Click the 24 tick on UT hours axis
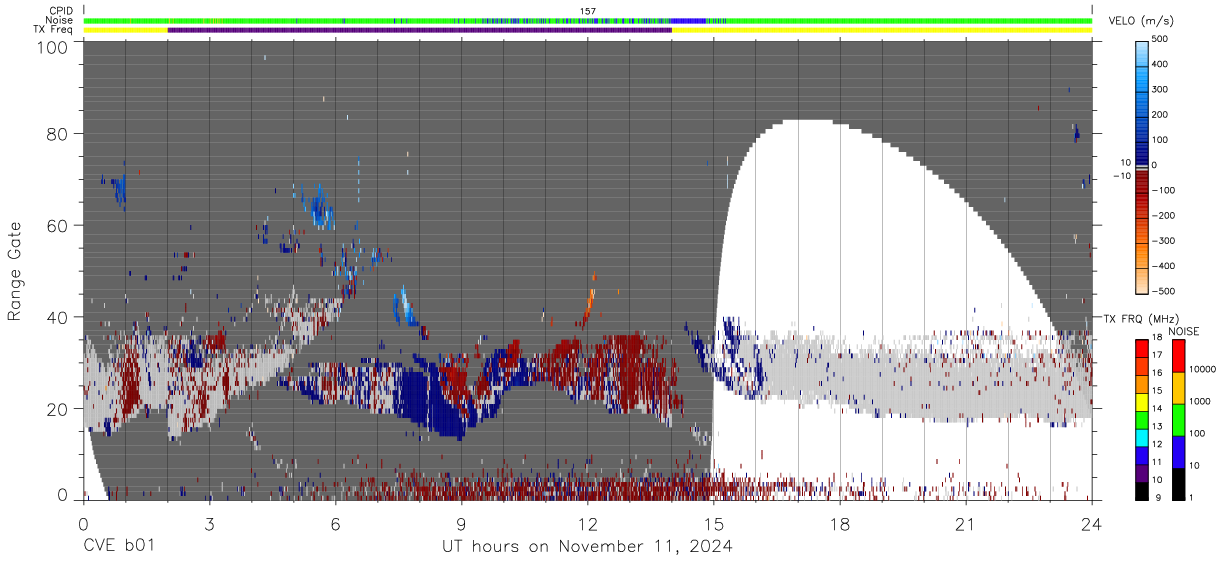 coord(1092,524)
